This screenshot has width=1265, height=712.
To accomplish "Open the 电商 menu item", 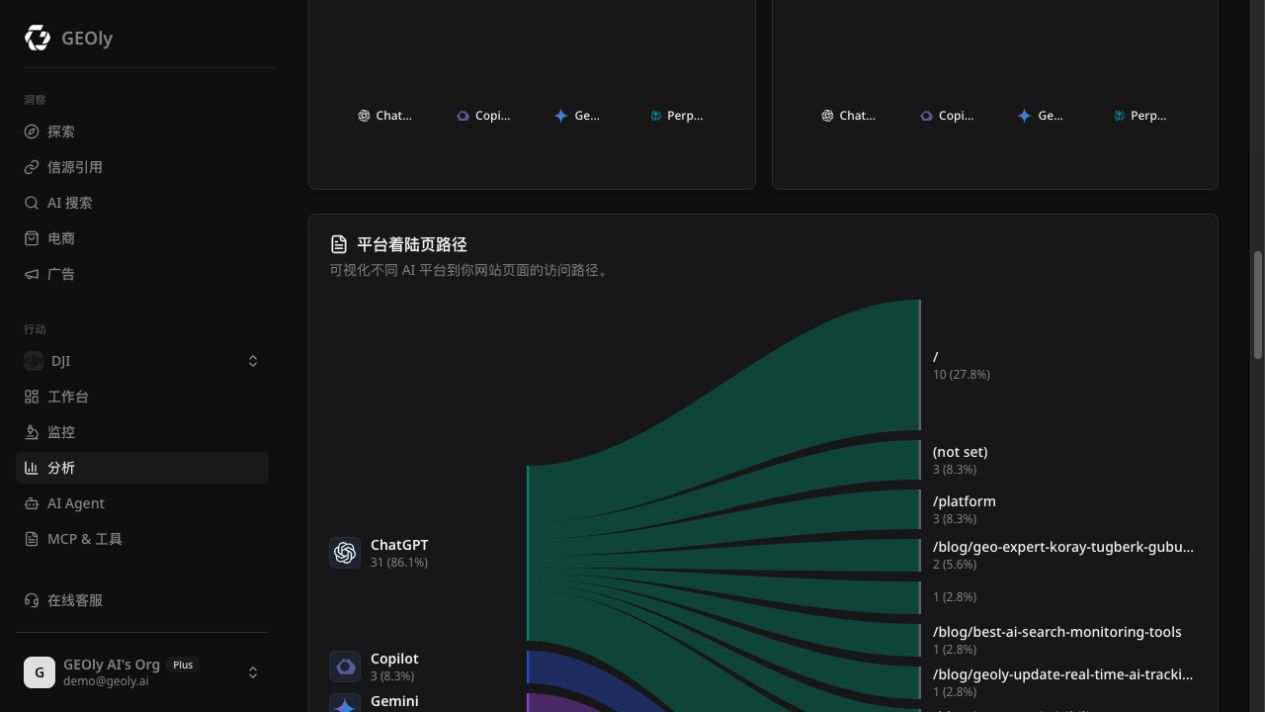I will click(142, 238).
